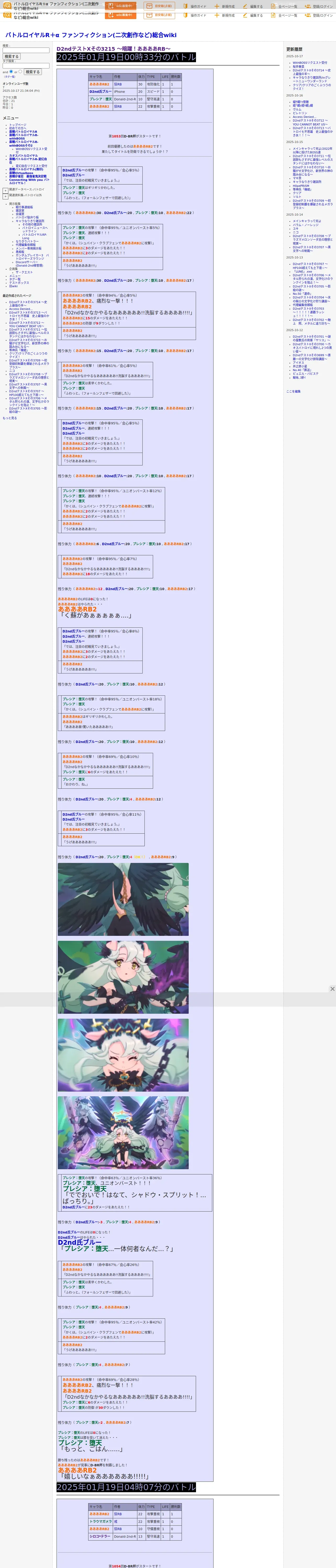The image size is (336, 1568).
Task: Open 初めての方へ menu link
Action: point(18,128)
